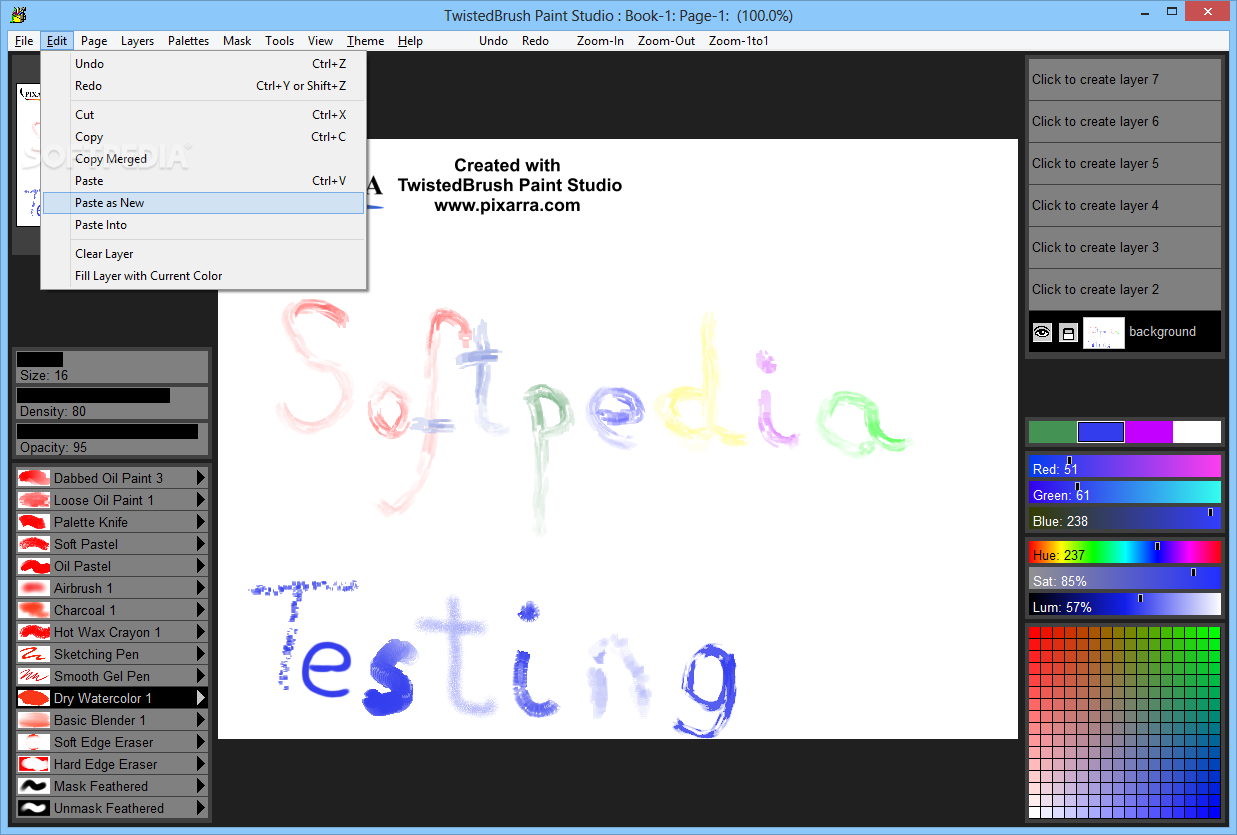Click the Zoom-1to1 button

pos(738,41)
